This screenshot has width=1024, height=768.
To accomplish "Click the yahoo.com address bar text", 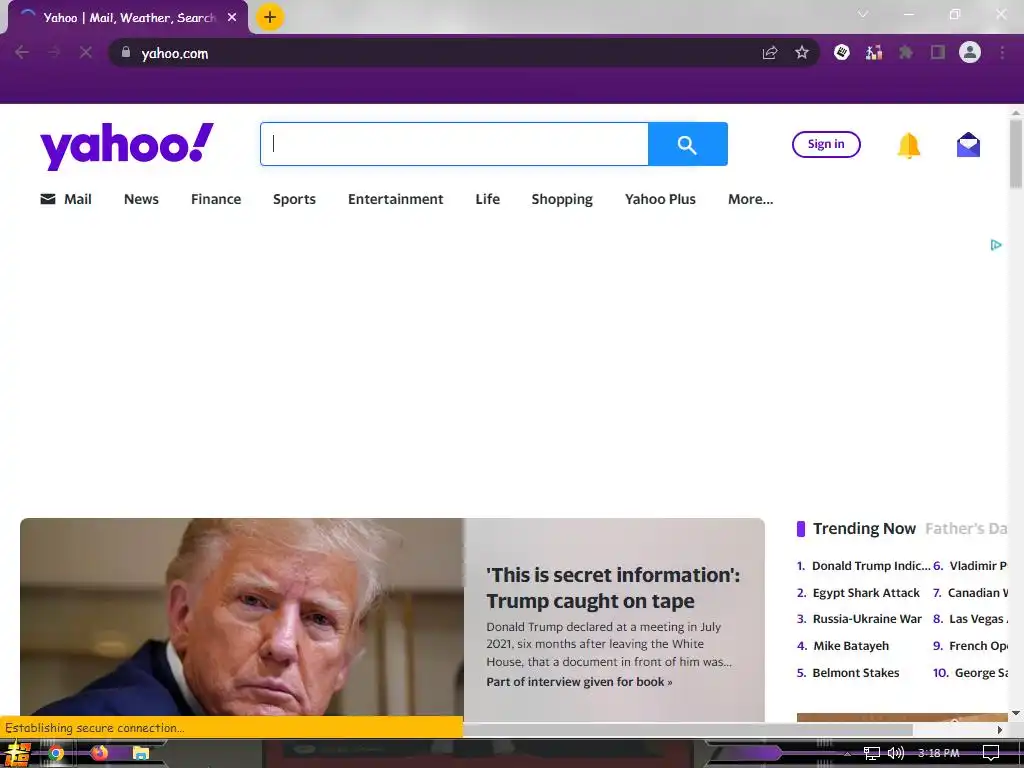I will point(175,54).
